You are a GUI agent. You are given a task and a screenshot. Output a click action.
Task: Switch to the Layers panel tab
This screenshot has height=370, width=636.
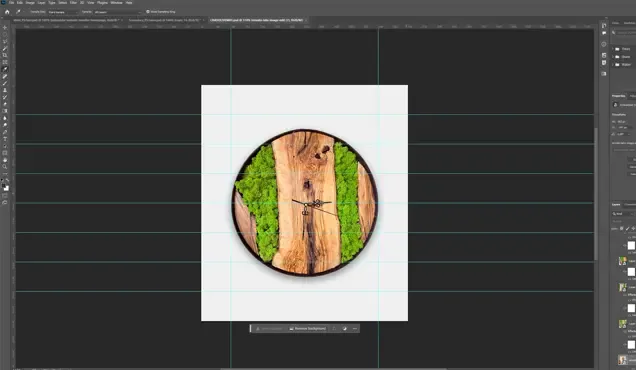coord(616,204)
